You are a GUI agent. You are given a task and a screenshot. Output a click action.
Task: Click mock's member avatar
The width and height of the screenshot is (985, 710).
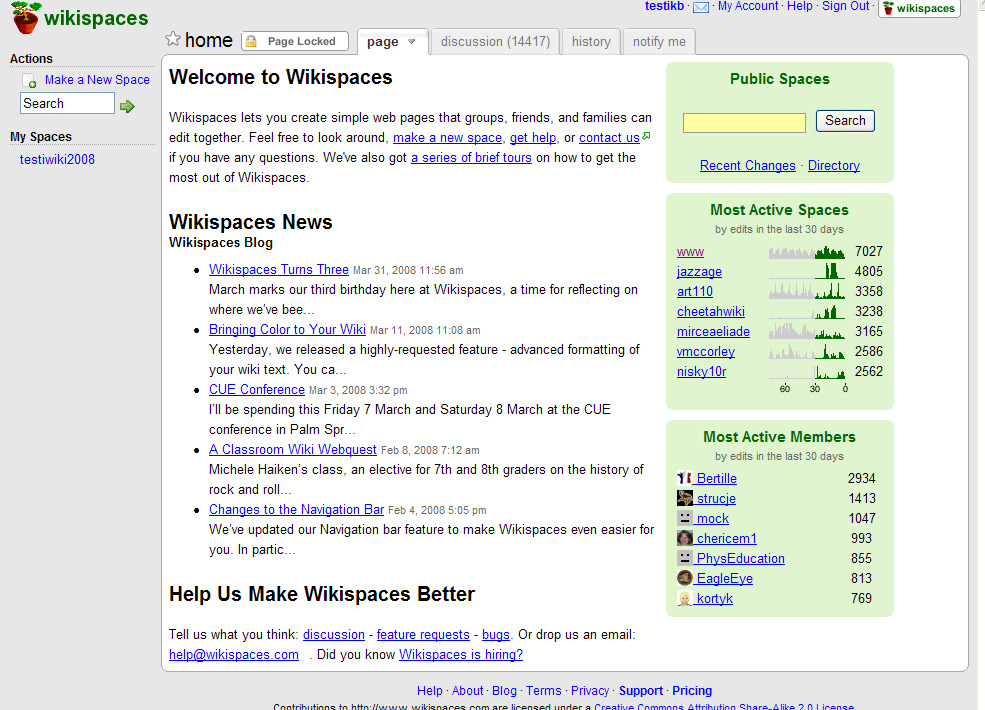(x=685, y=518)
